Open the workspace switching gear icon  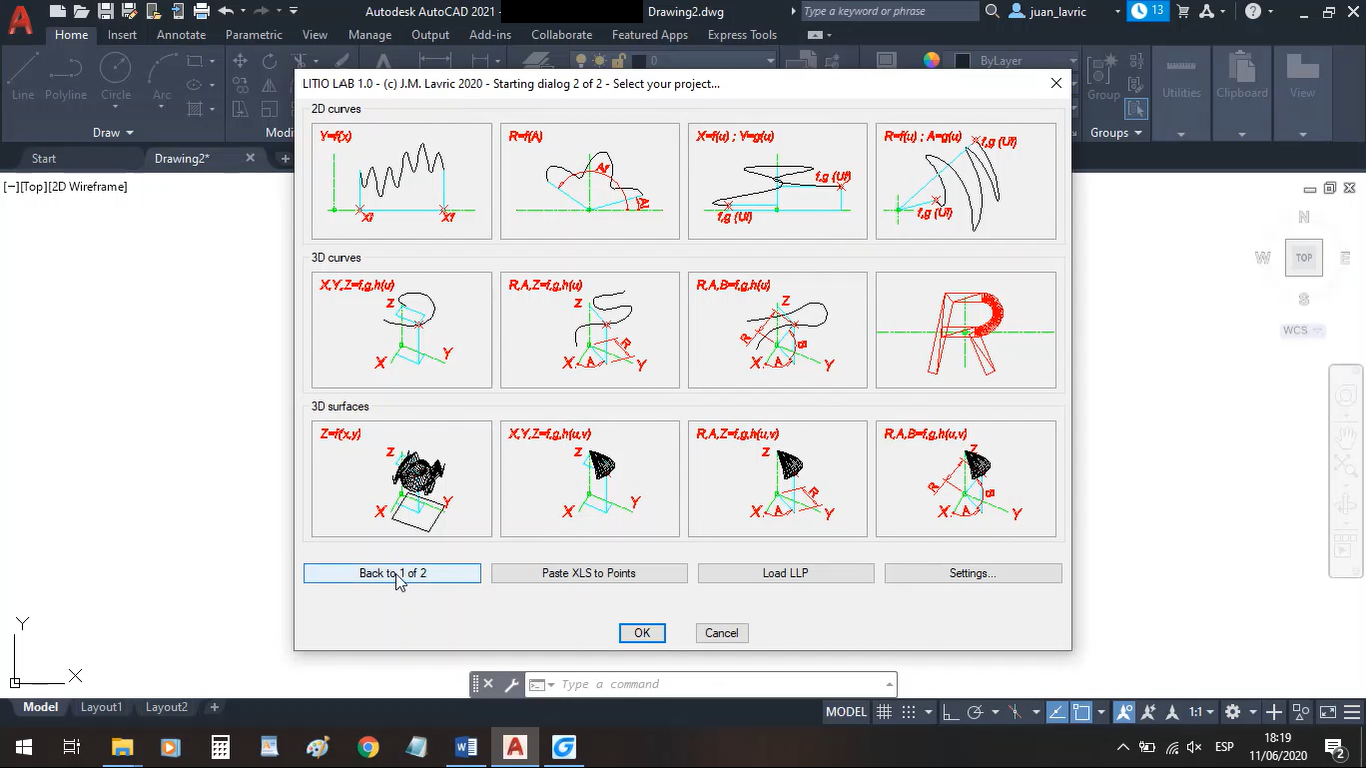tap(1233, 712)
